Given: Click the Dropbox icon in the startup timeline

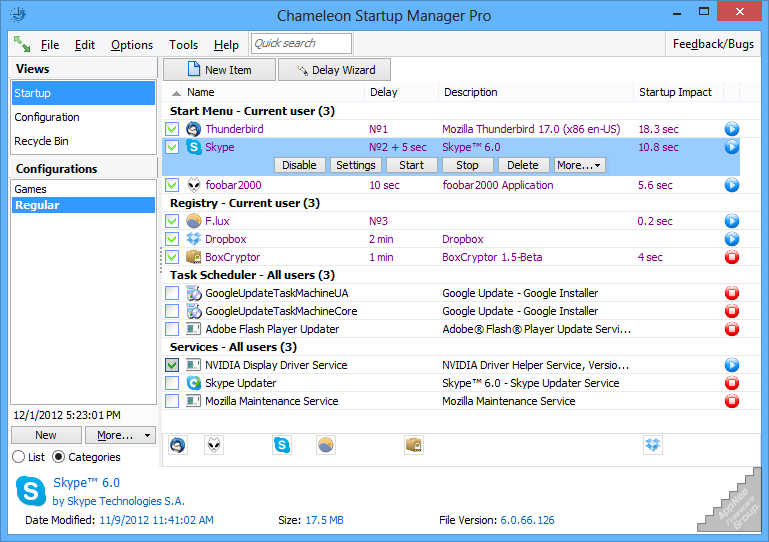Looking at the screenshot, I should click(x=653, y=445).
